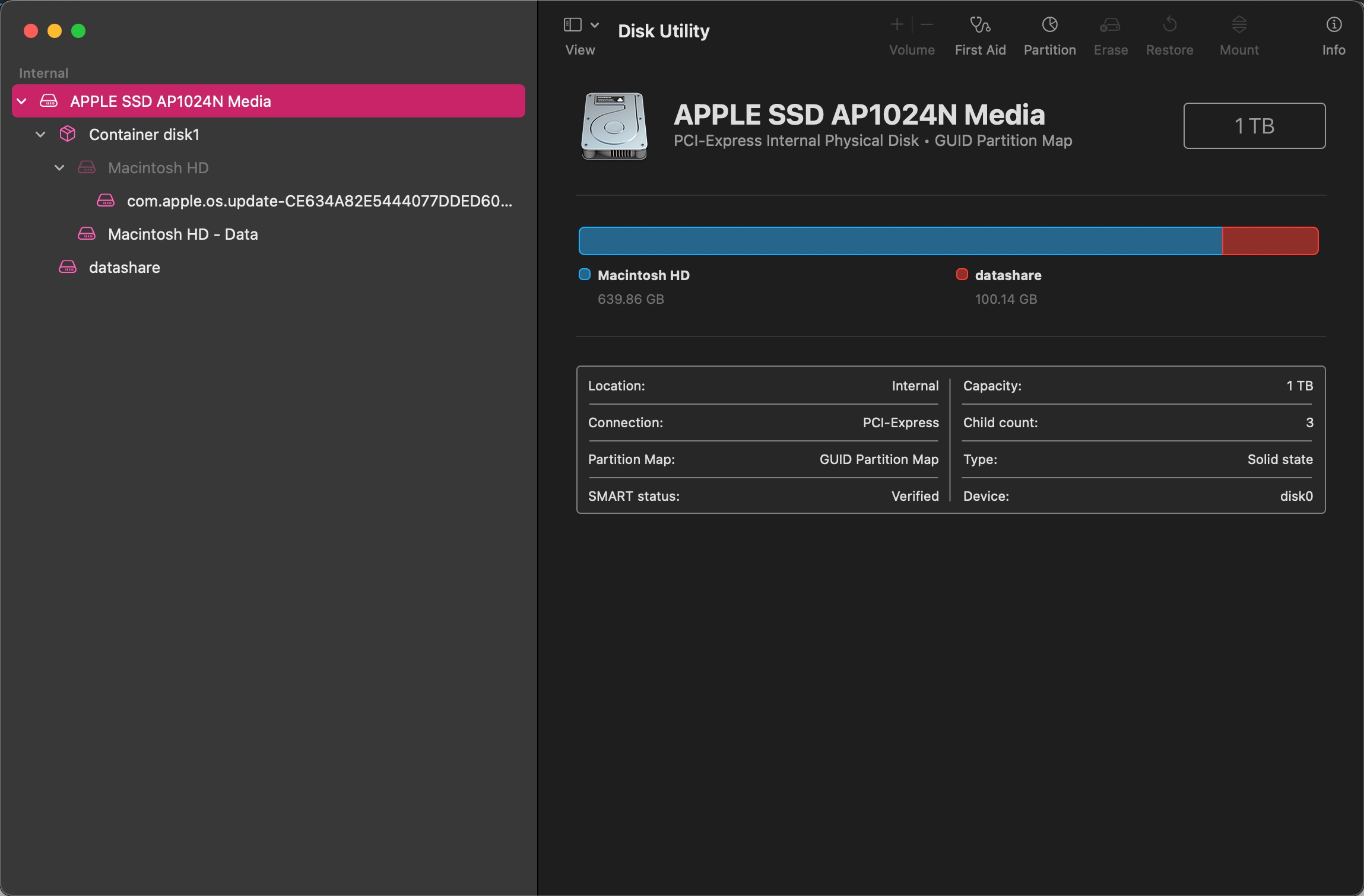Click the Capacity 1 TB table value
1364x896 pixels.
1299,386
